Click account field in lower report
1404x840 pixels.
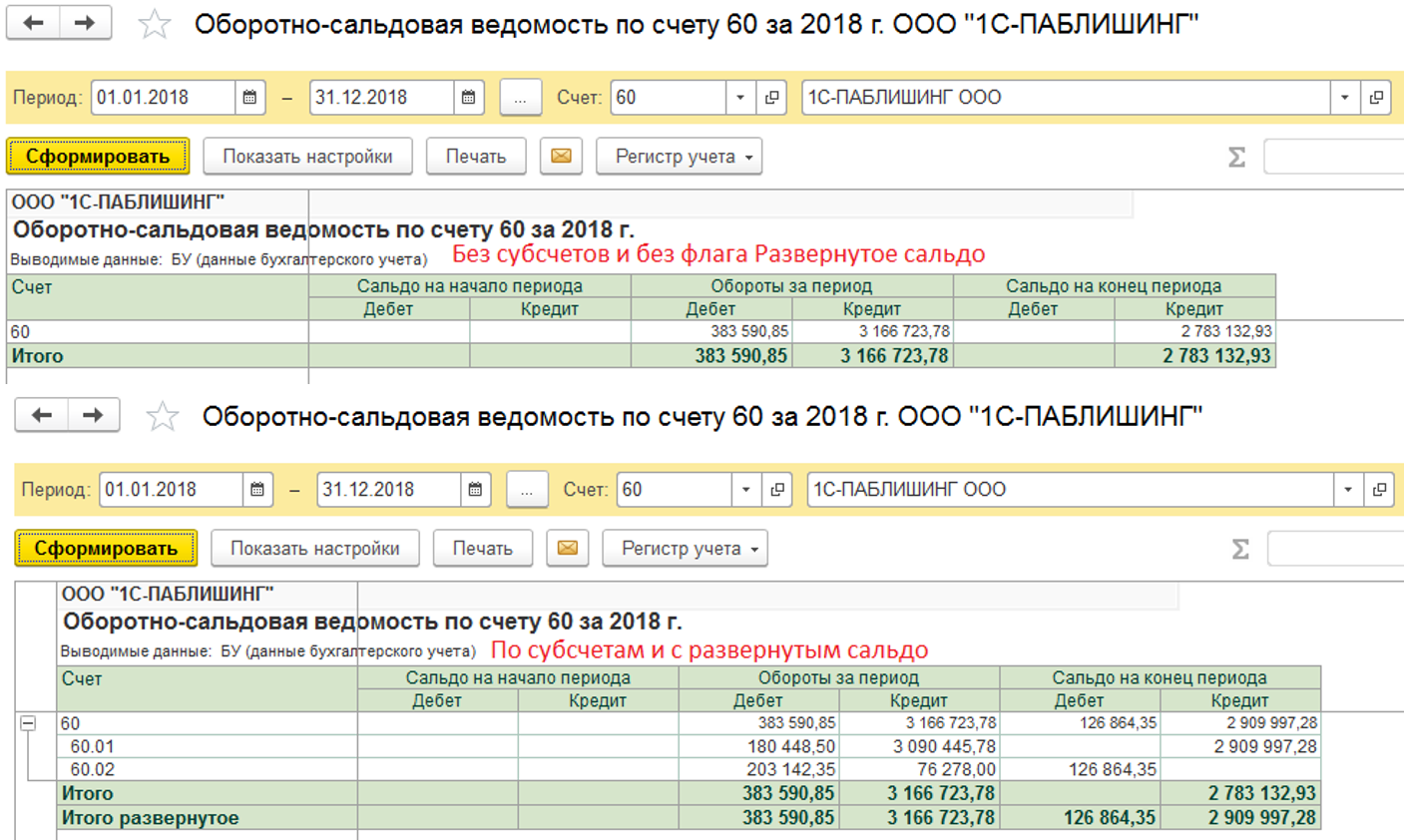click(x=675, y=490)
